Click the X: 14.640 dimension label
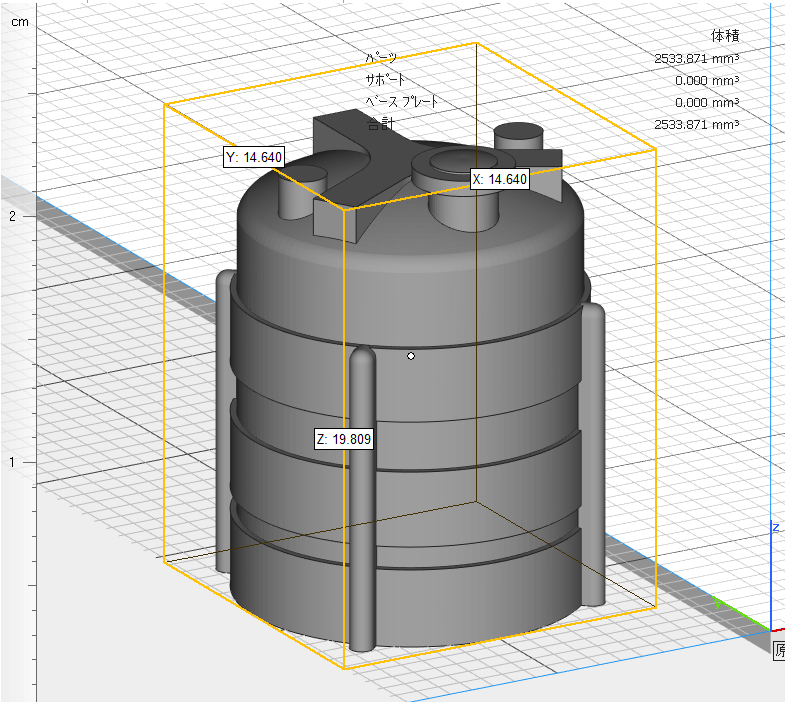The width and height of the screenshot is (785, 702). click(499, 179)
